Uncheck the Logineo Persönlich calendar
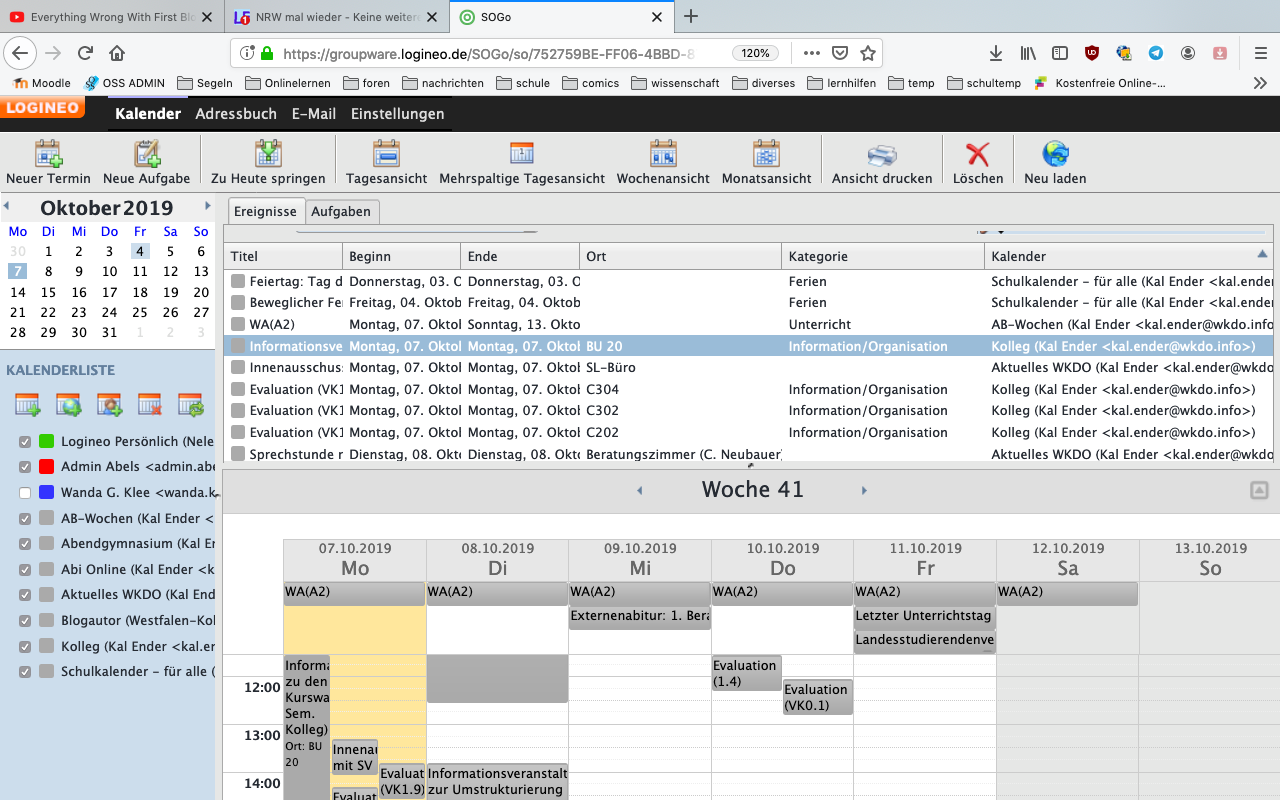 25,441
